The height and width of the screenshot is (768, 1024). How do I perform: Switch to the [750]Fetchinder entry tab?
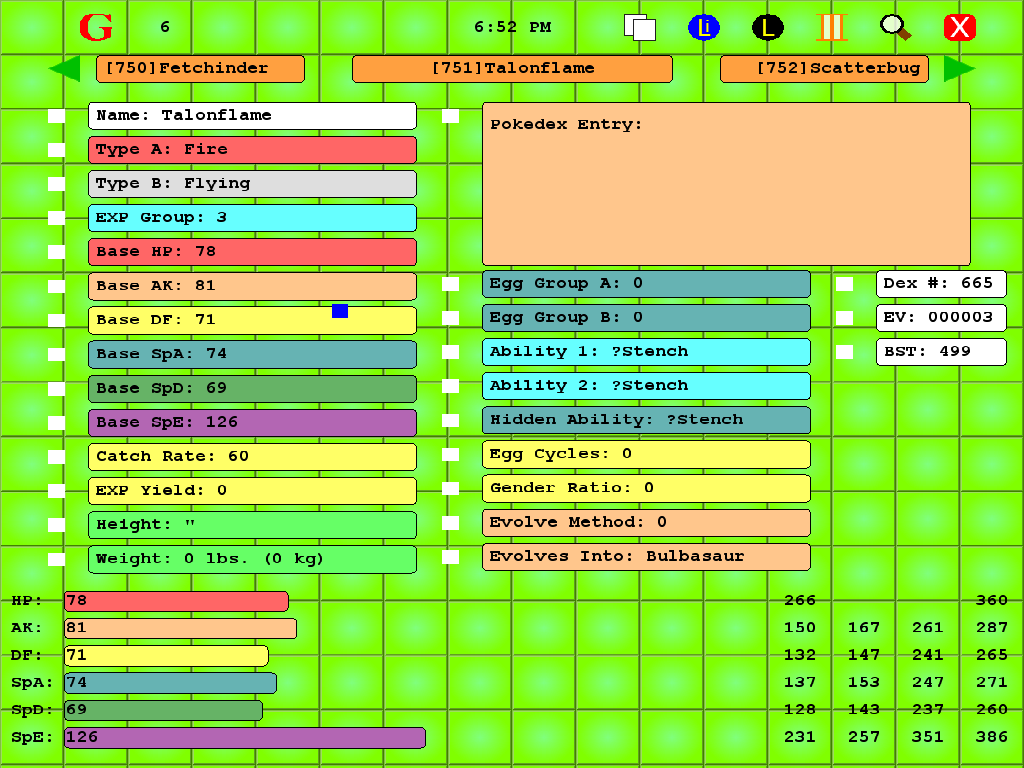[x=200, y=69]
